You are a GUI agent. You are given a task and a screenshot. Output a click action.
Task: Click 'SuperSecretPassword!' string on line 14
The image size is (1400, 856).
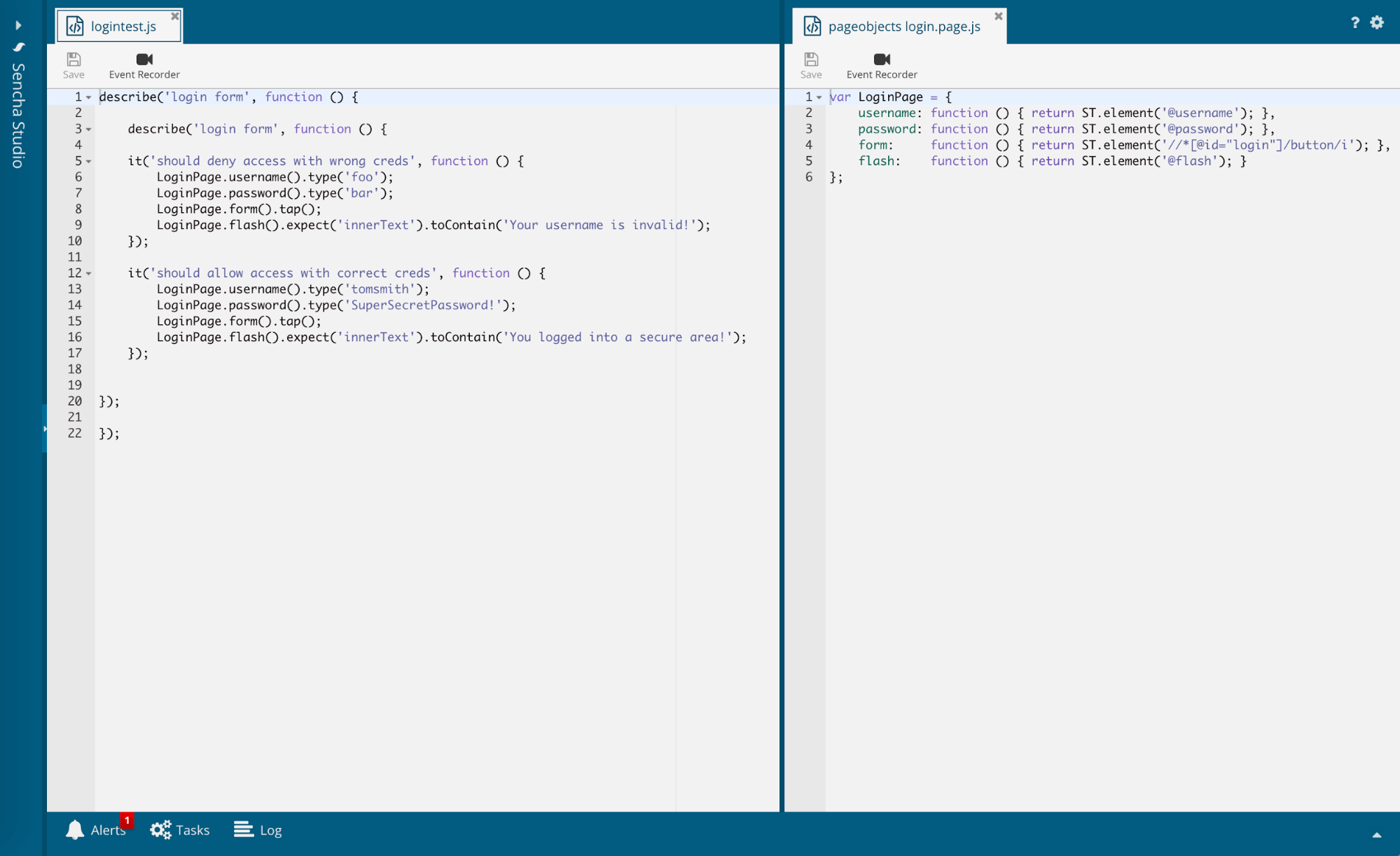click(423, 305)
